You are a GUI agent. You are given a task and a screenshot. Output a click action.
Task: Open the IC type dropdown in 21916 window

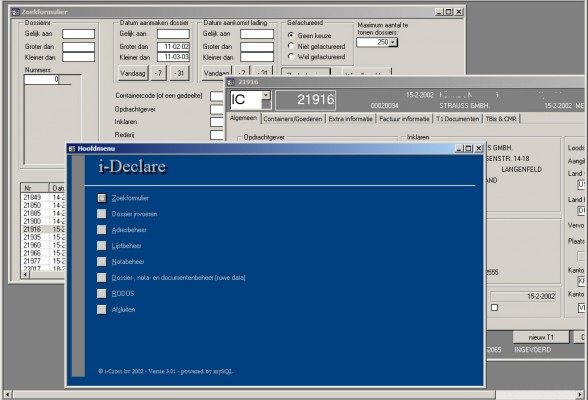[266, 96]
